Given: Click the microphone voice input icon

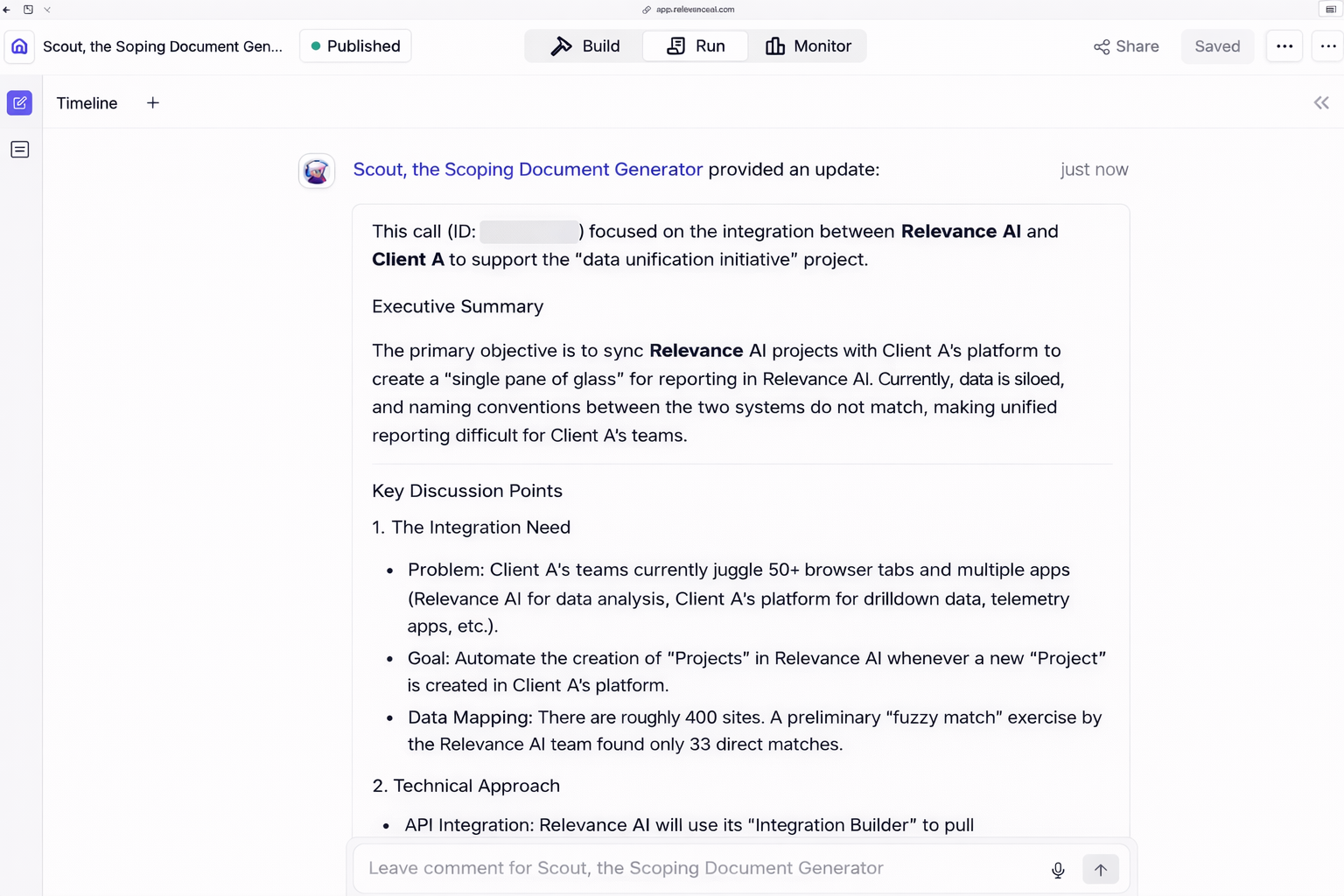Looking at the screenshot, I should (x=1058, y=870).
